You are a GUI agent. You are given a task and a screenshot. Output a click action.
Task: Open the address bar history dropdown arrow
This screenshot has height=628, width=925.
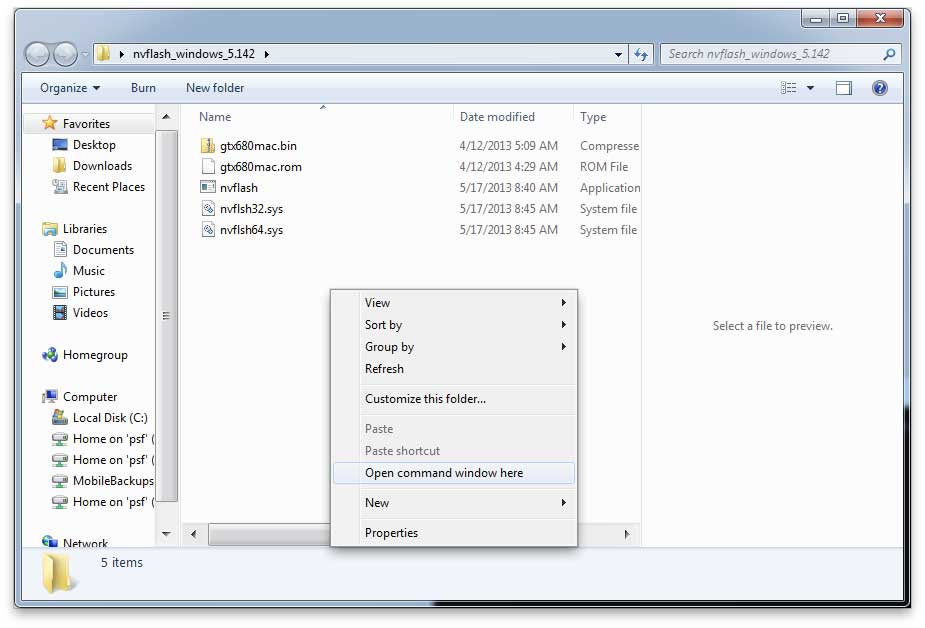618,54
